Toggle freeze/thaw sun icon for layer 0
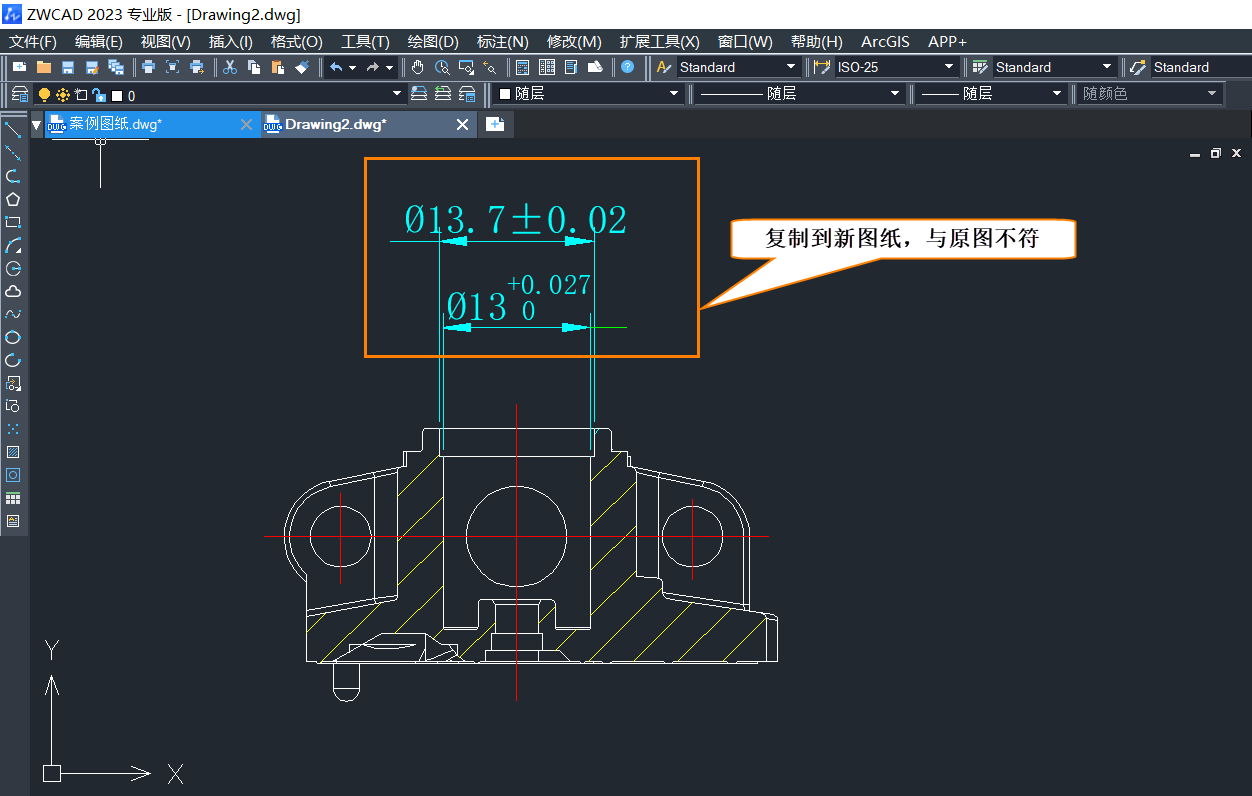This screenshot has width=1252, height=796. coord(63,94)
